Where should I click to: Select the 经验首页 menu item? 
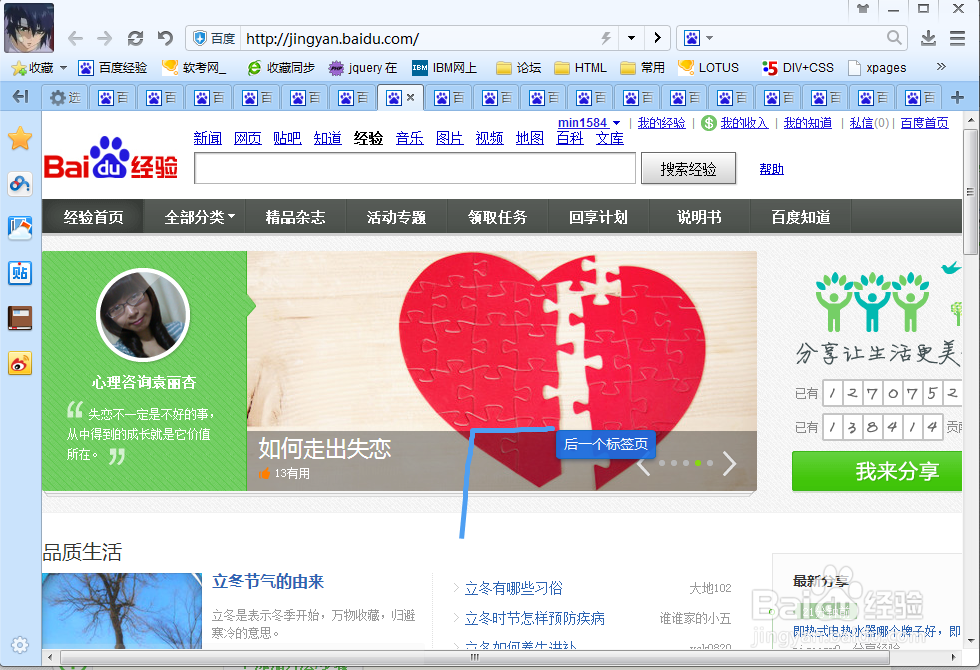(93, 217)
